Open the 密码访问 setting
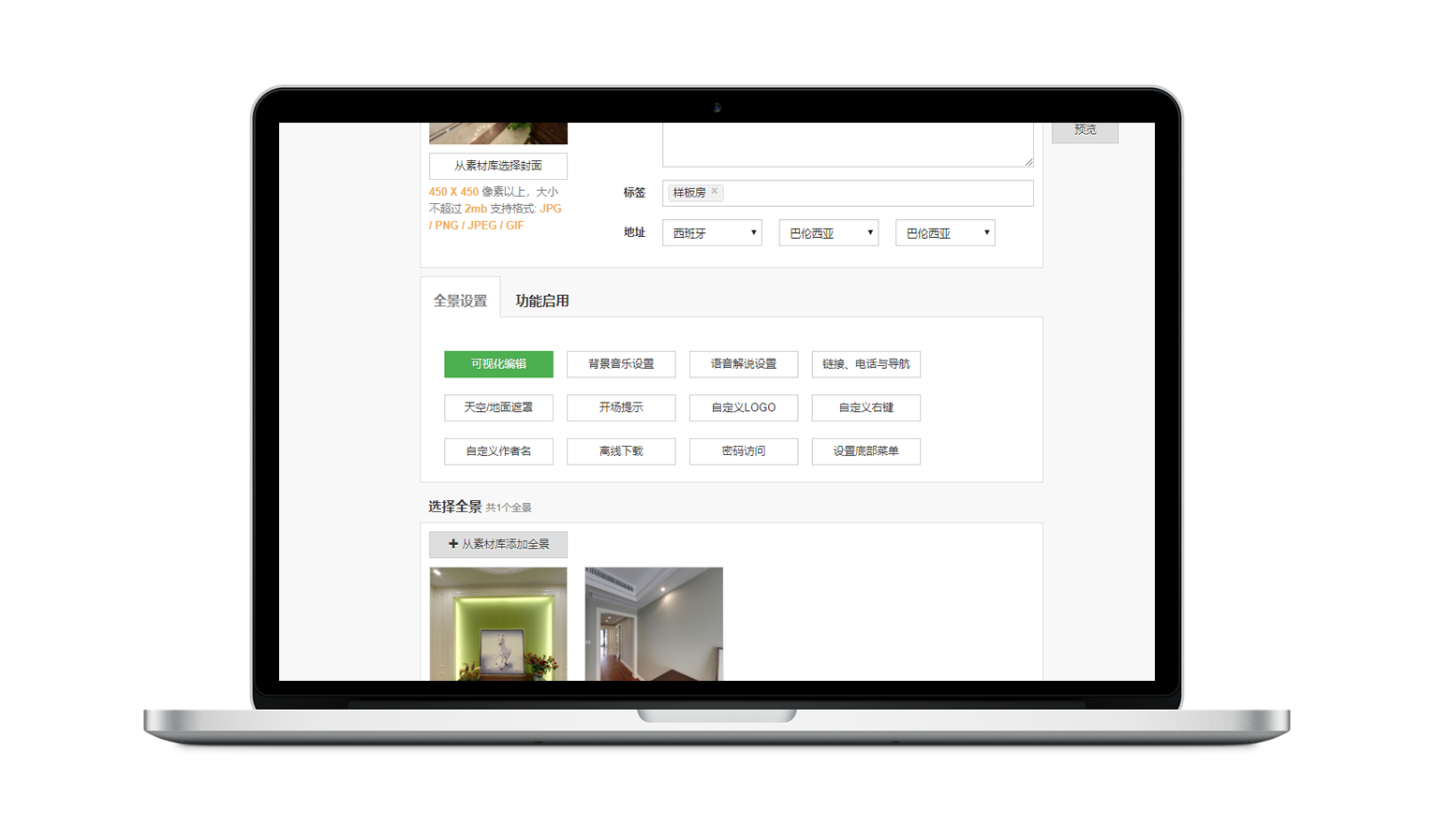The height and width of the screenshot is (840, 1434). pyautogui.click(x=744, y=451)
